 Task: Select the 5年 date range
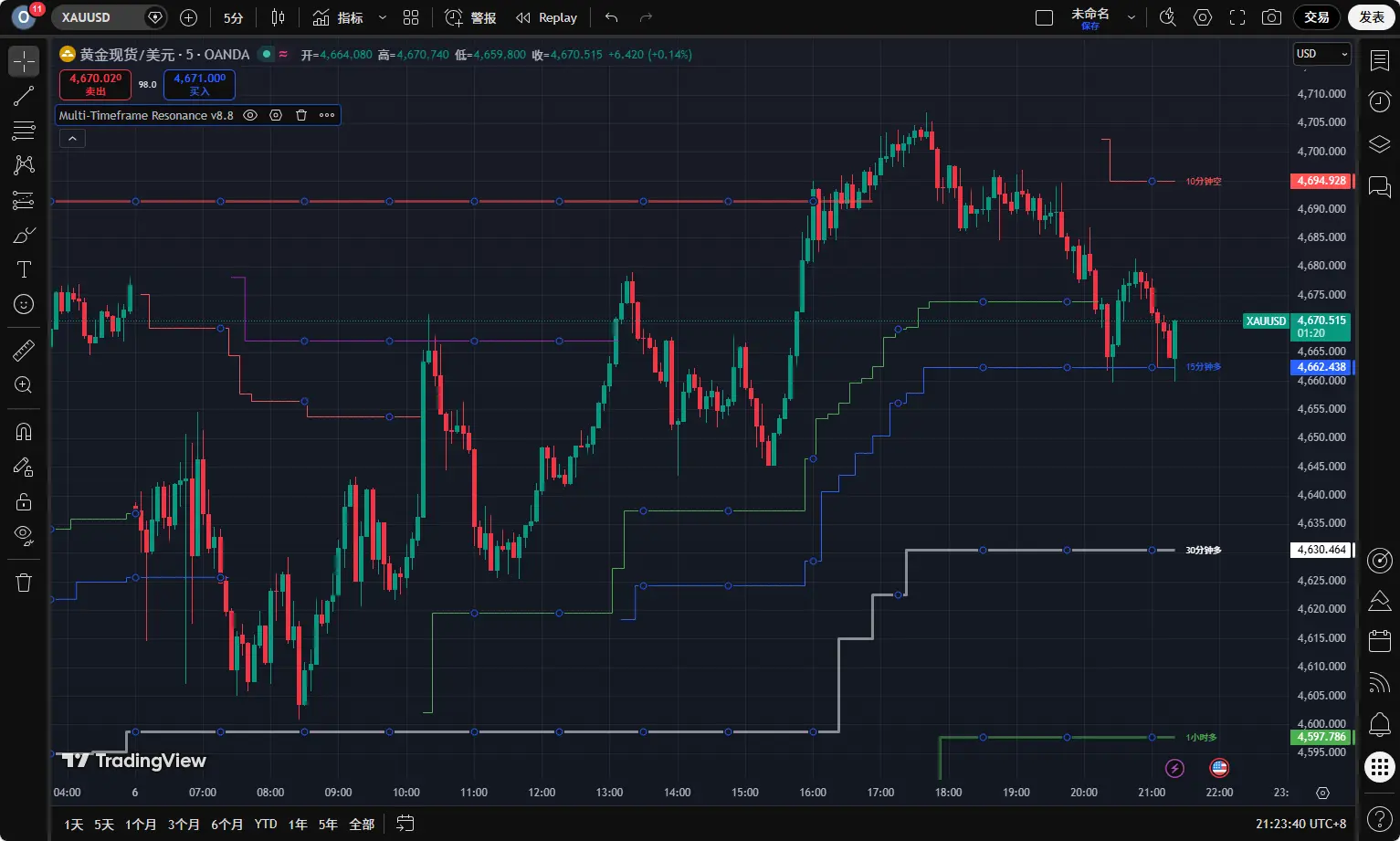pyautogui.click(x=329, y=824)
